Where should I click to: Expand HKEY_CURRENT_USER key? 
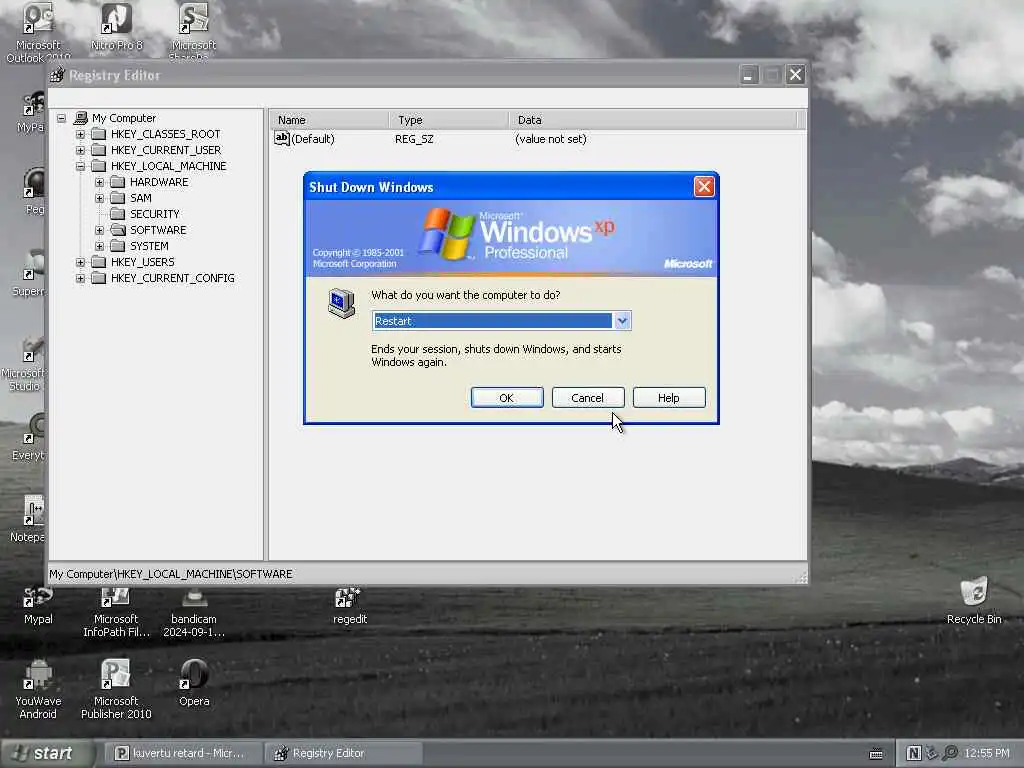[80, 150]
